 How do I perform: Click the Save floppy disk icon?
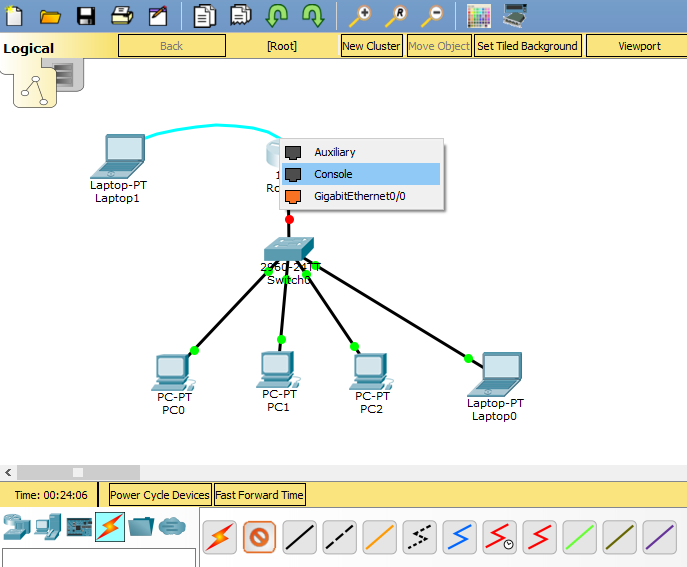pyautogui.click(x=86, y=16)
